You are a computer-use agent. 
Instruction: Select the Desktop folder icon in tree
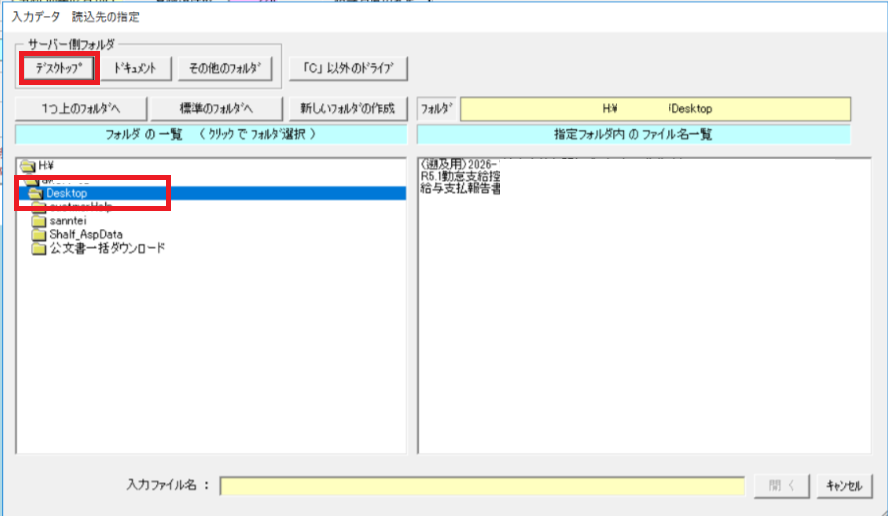point(37,192)
